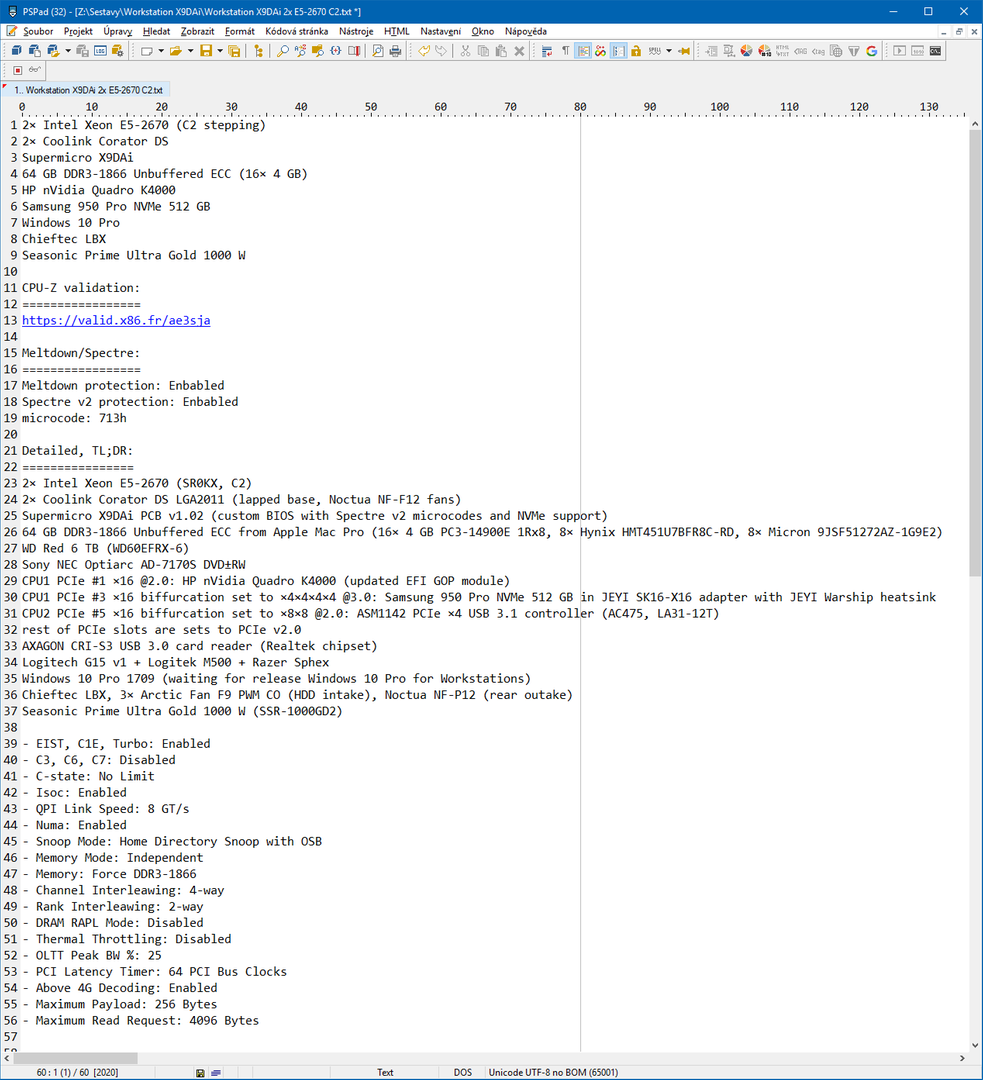
Task: Open the Soubor menu
Action: pos(38,31)
